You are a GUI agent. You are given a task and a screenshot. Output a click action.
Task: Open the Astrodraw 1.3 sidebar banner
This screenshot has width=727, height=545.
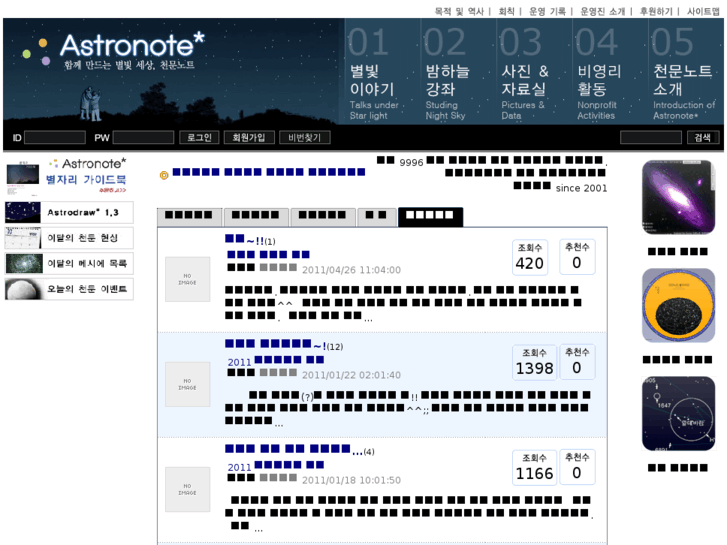point(69,212)
